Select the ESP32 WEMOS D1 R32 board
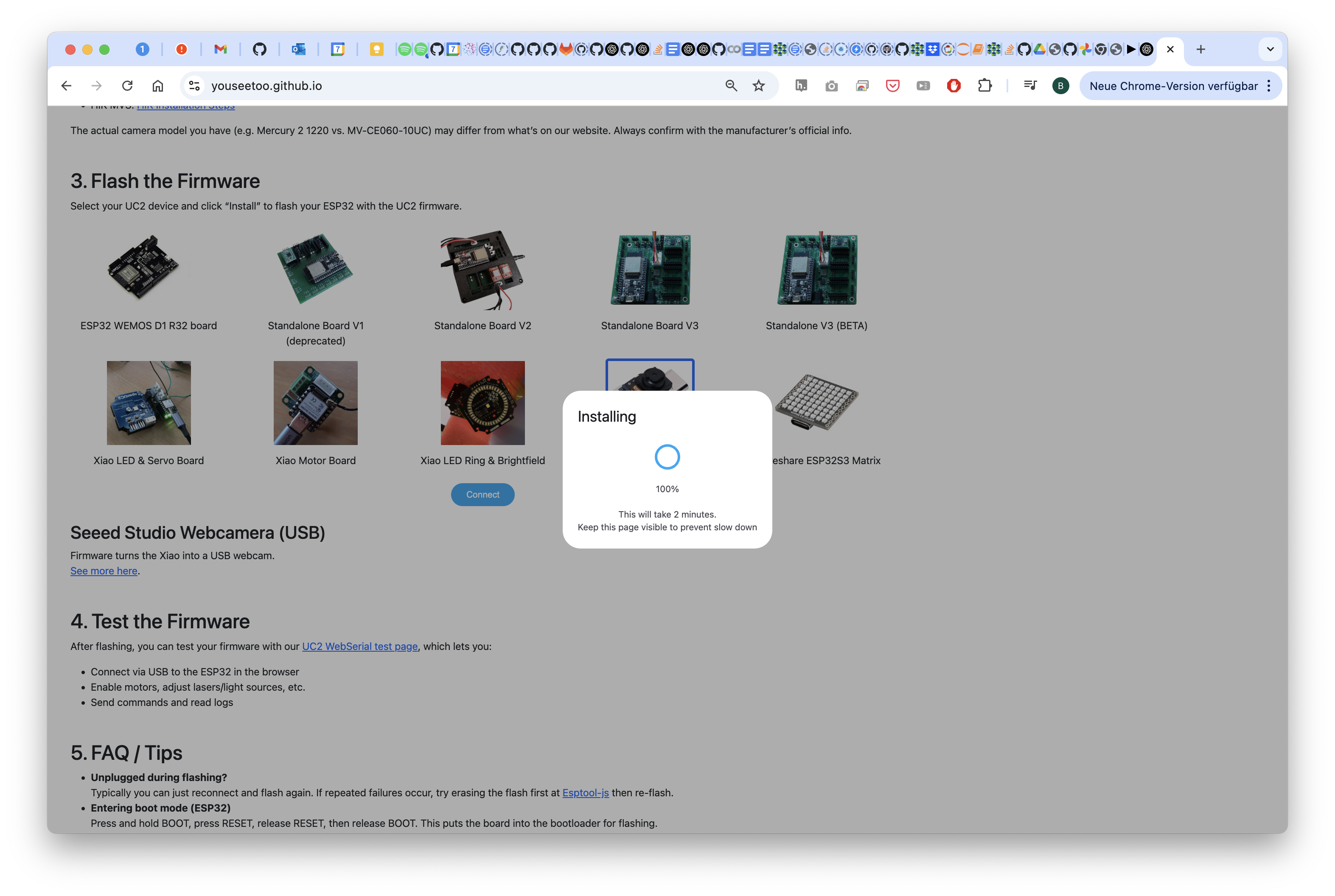Image resolution: width=1335 pixels, height=896 pixels. point(149,269)
